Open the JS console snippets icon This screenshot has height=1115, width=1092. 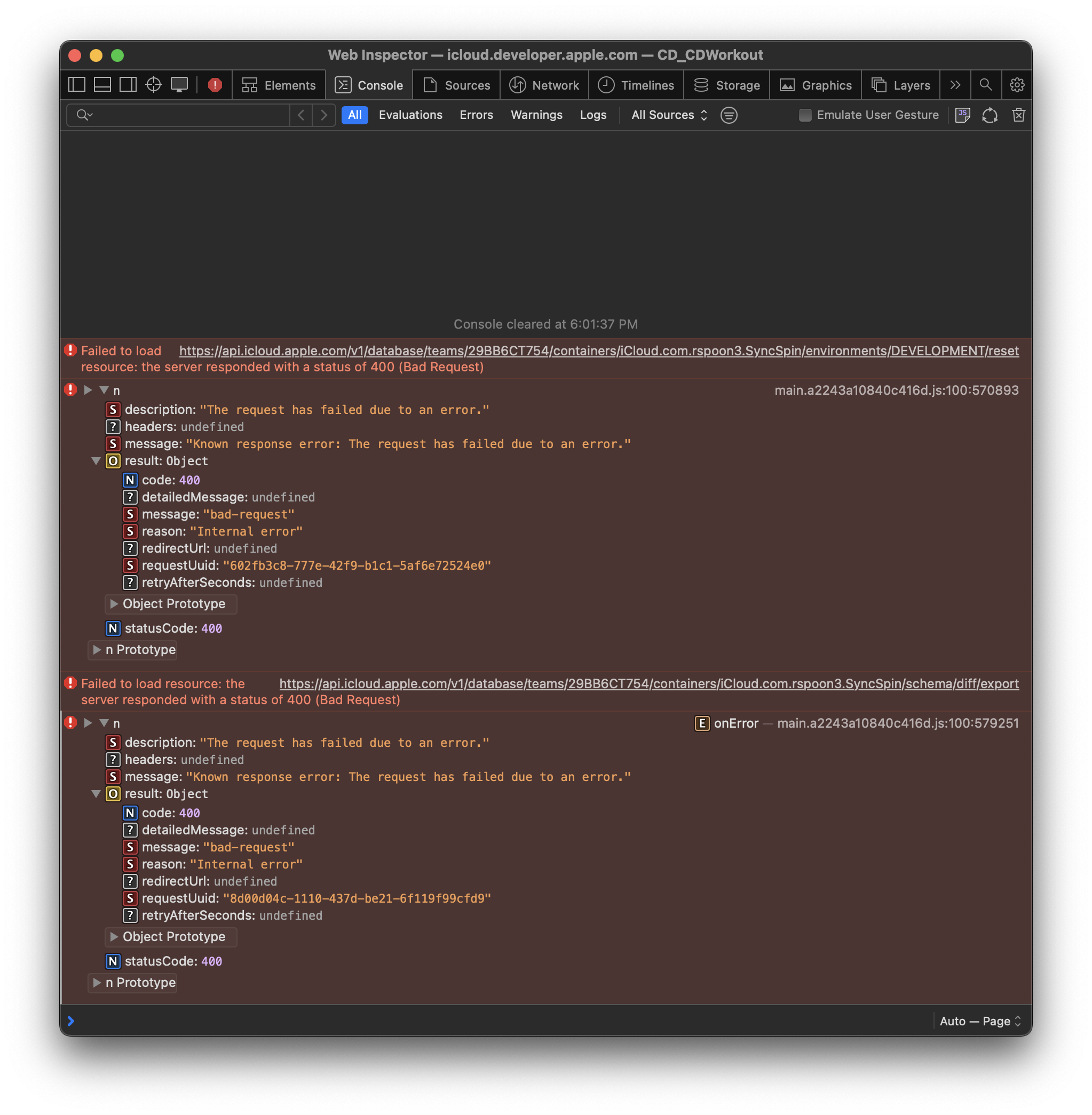coord(962,115)
